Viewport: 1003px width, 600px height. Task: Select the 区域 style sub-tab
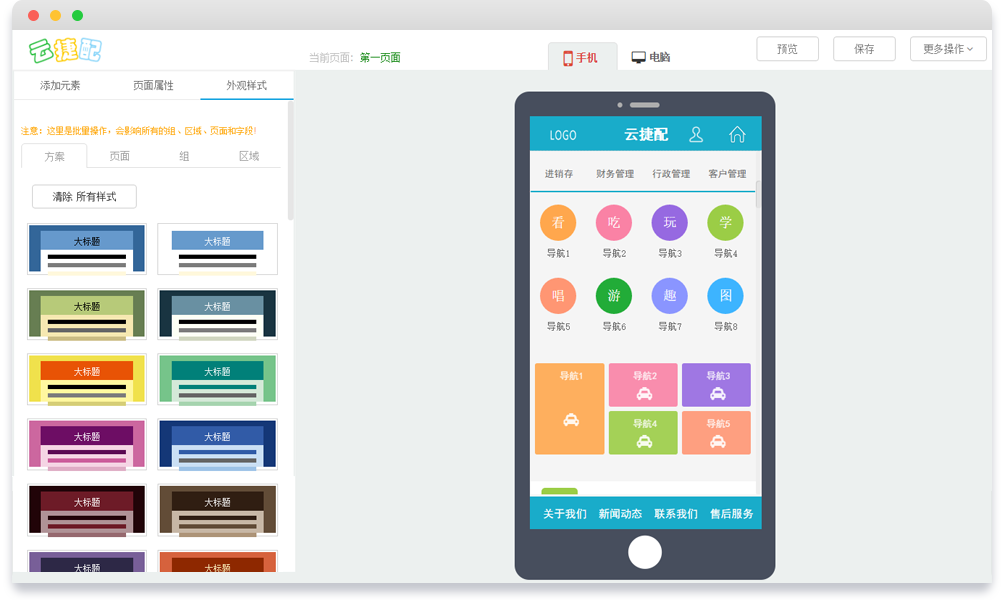coord(249,156)
